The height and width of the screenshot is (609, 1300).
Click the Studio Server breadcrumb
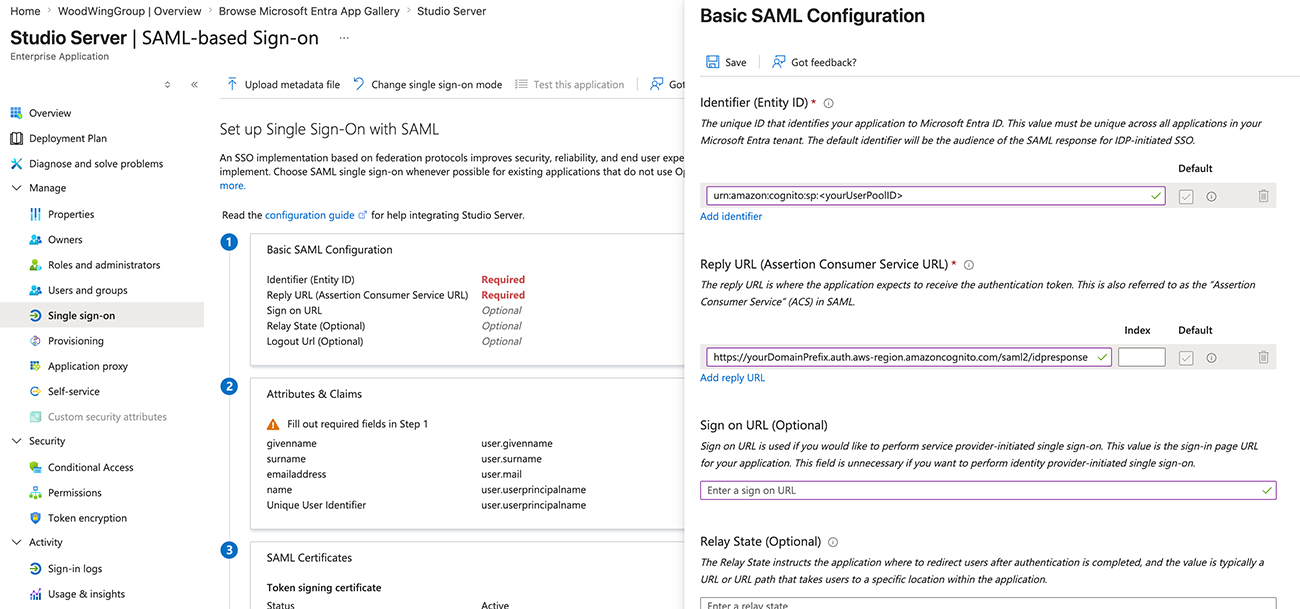pos(451,11)
